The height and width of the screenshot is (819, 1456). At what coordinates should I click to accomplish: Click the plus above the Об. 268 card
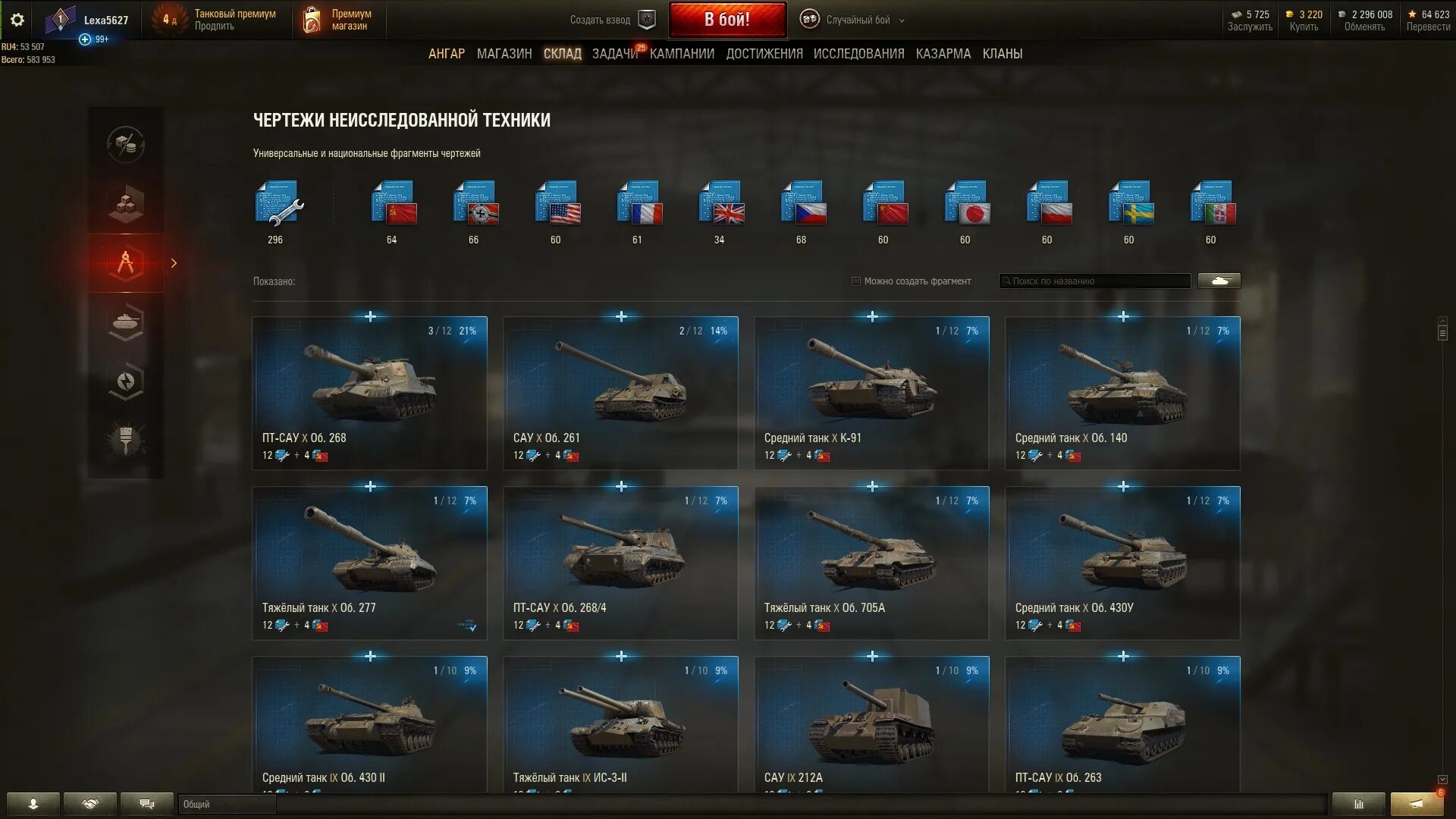[370, 316]
